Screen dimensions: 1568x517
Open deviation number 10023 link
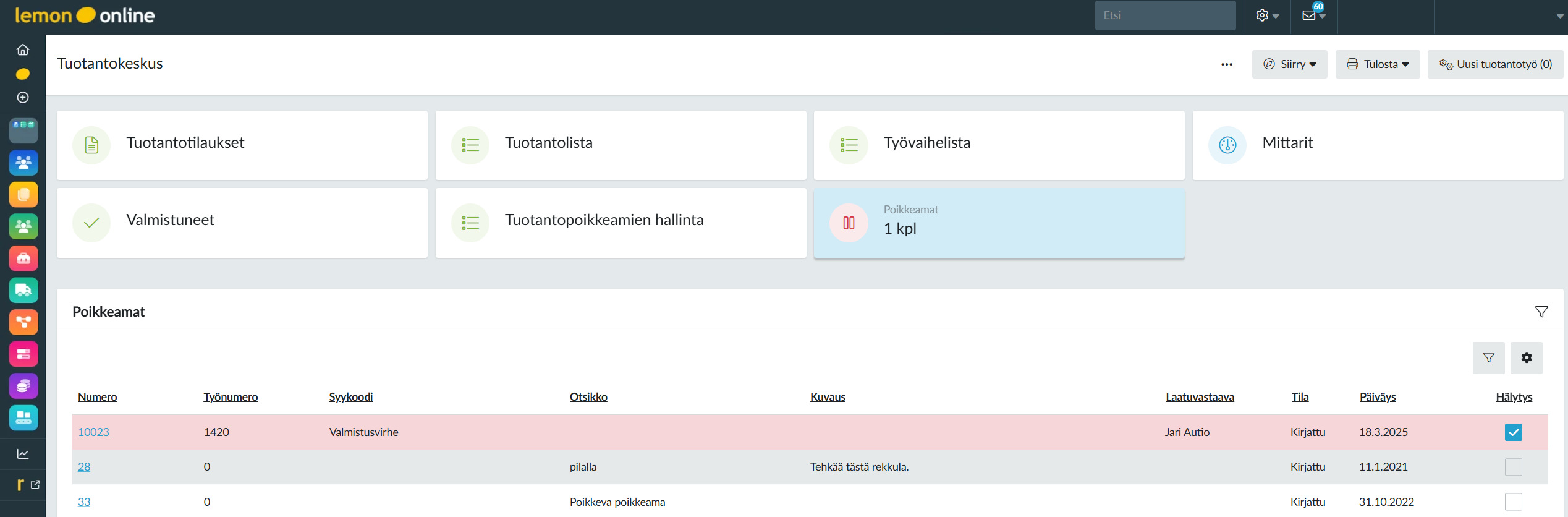pos(93,432)
